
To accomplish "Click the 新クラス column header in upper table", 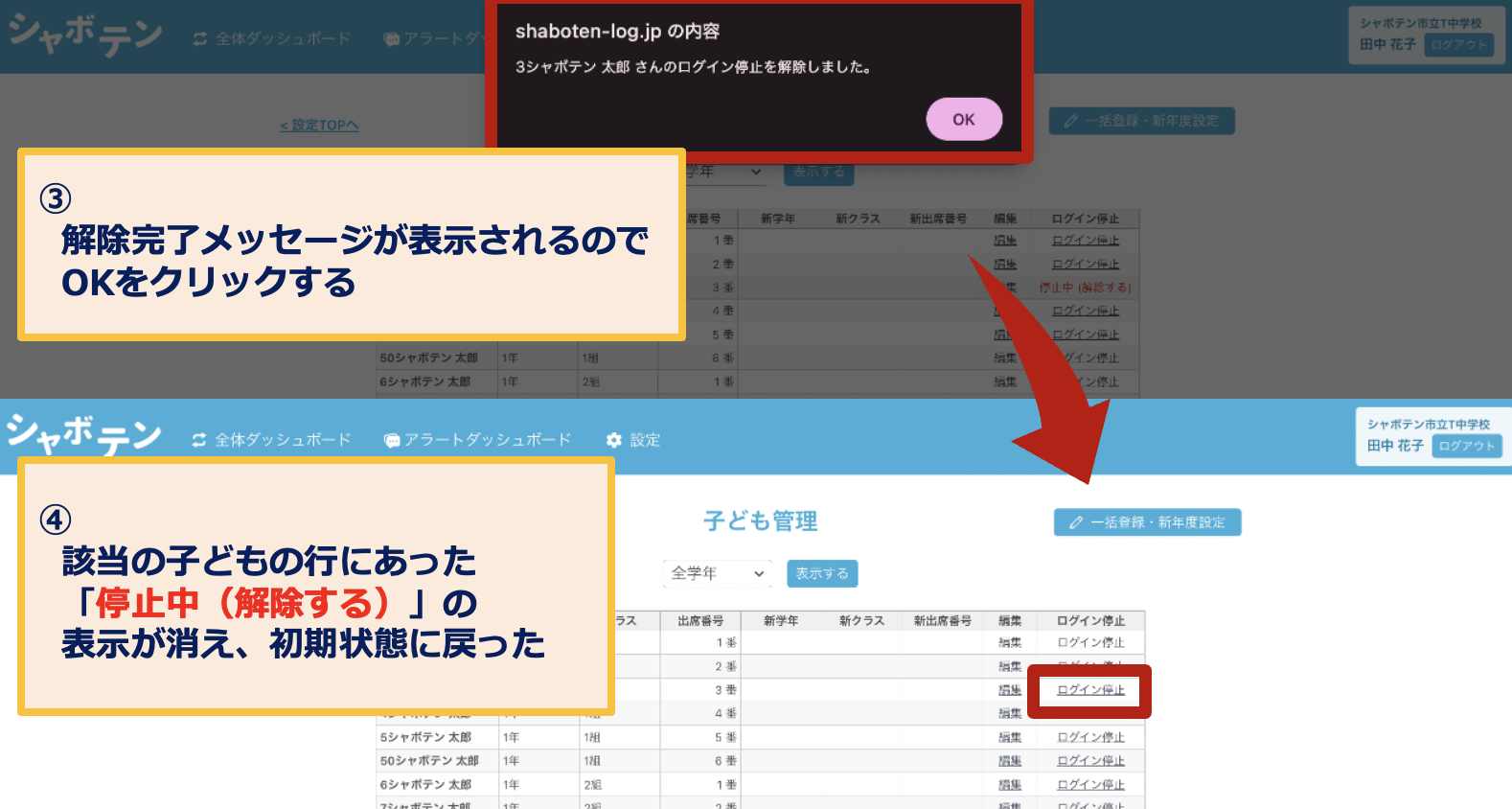I will click(858, 219).
